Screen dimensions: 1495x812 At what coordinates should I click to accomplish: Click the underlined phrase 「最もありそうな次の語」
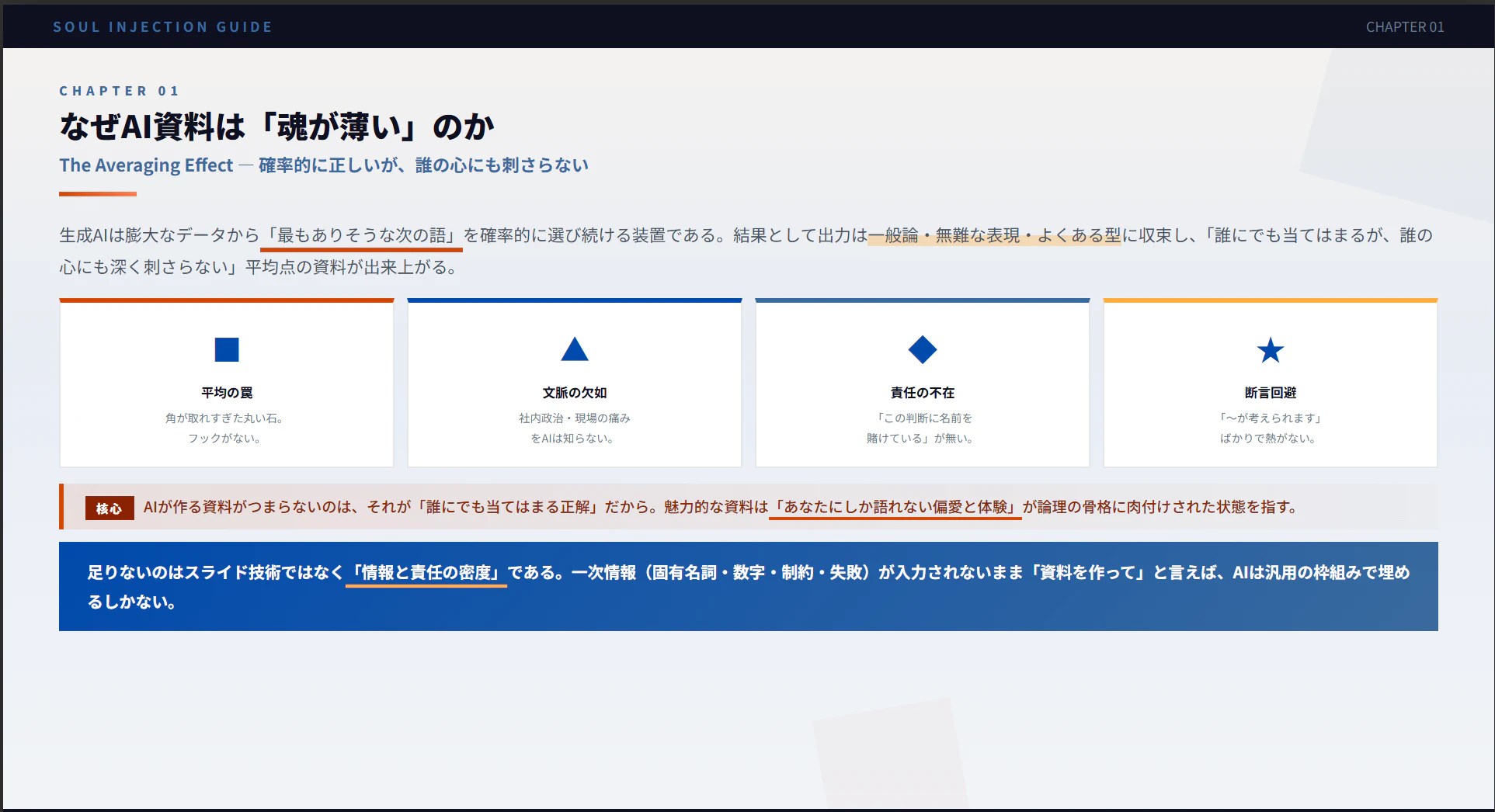coord(361,235)
